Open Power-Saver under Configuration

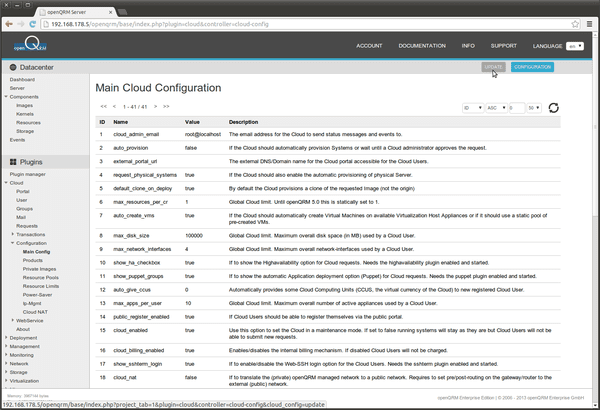click(38, 295)
